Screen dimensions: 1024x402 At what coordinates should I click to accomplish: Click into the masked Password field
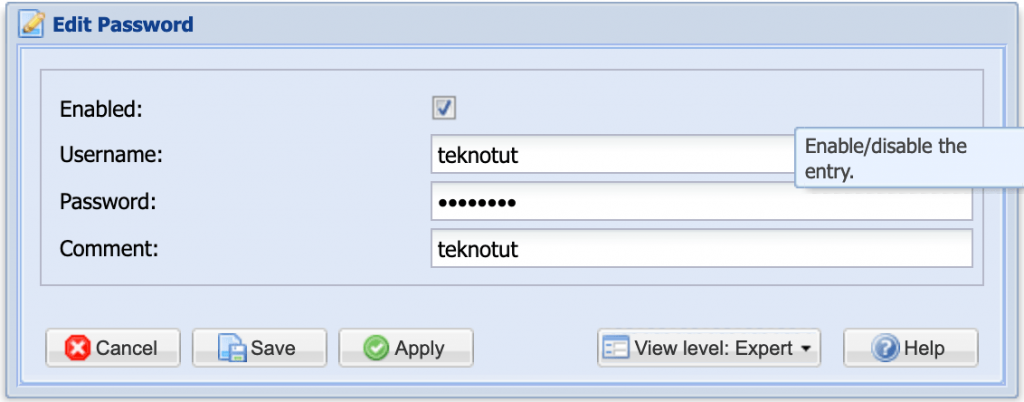pos(700,203)
